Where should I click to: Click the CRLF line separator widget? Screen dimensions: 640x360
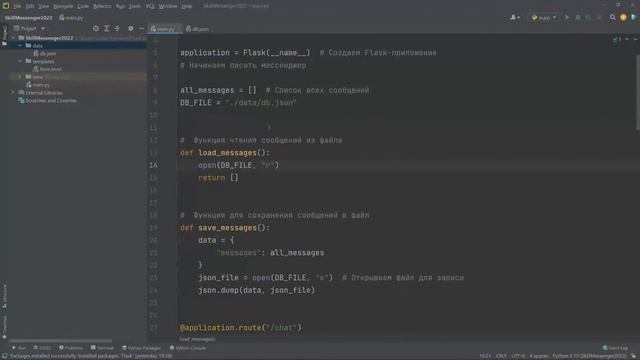pos(501,356)
